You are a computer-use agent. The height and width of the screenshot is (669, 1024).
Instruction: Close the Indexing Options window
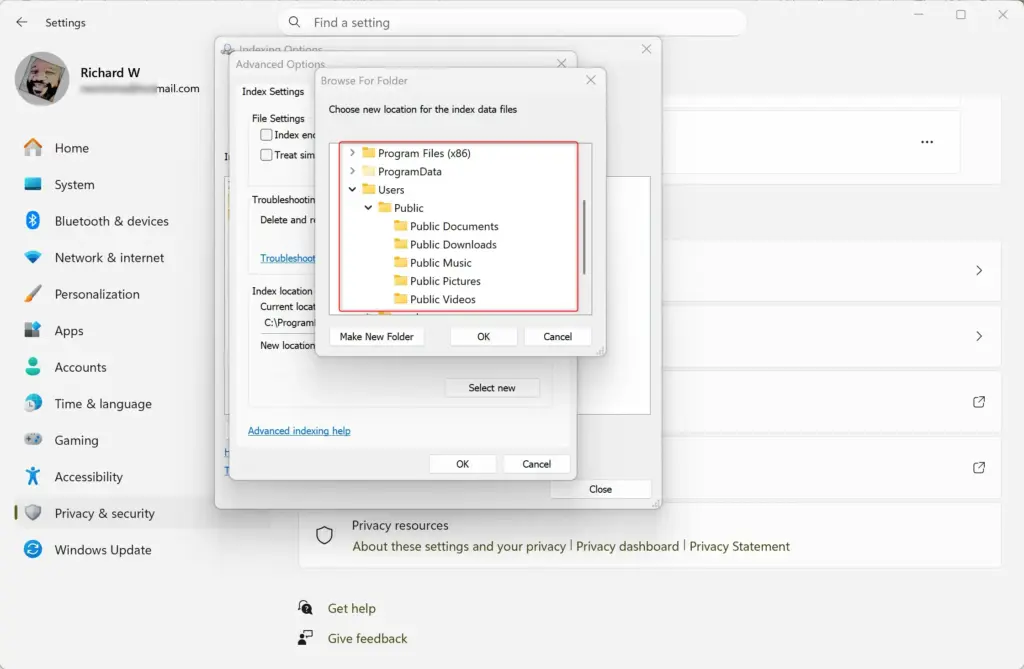646,49
